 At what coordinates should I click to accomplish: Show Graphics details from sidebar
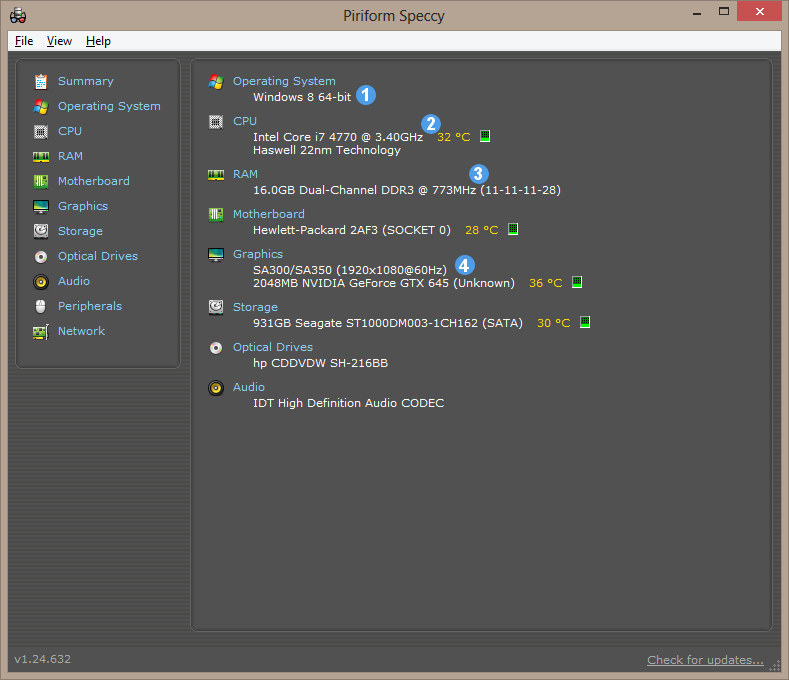point(83,206)
